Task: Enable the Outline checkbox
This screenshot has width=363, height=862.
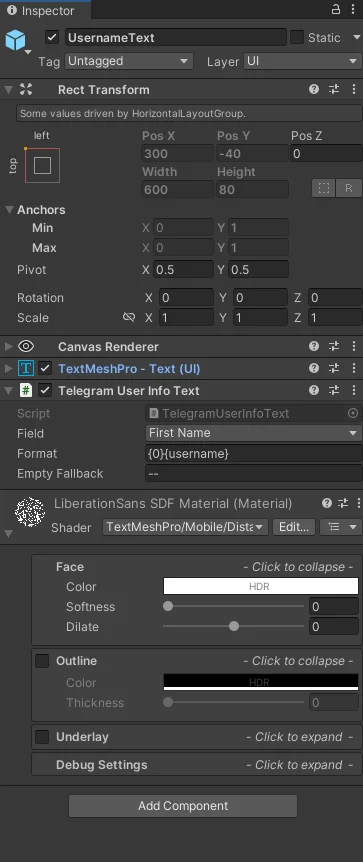Action: [42, 661]
